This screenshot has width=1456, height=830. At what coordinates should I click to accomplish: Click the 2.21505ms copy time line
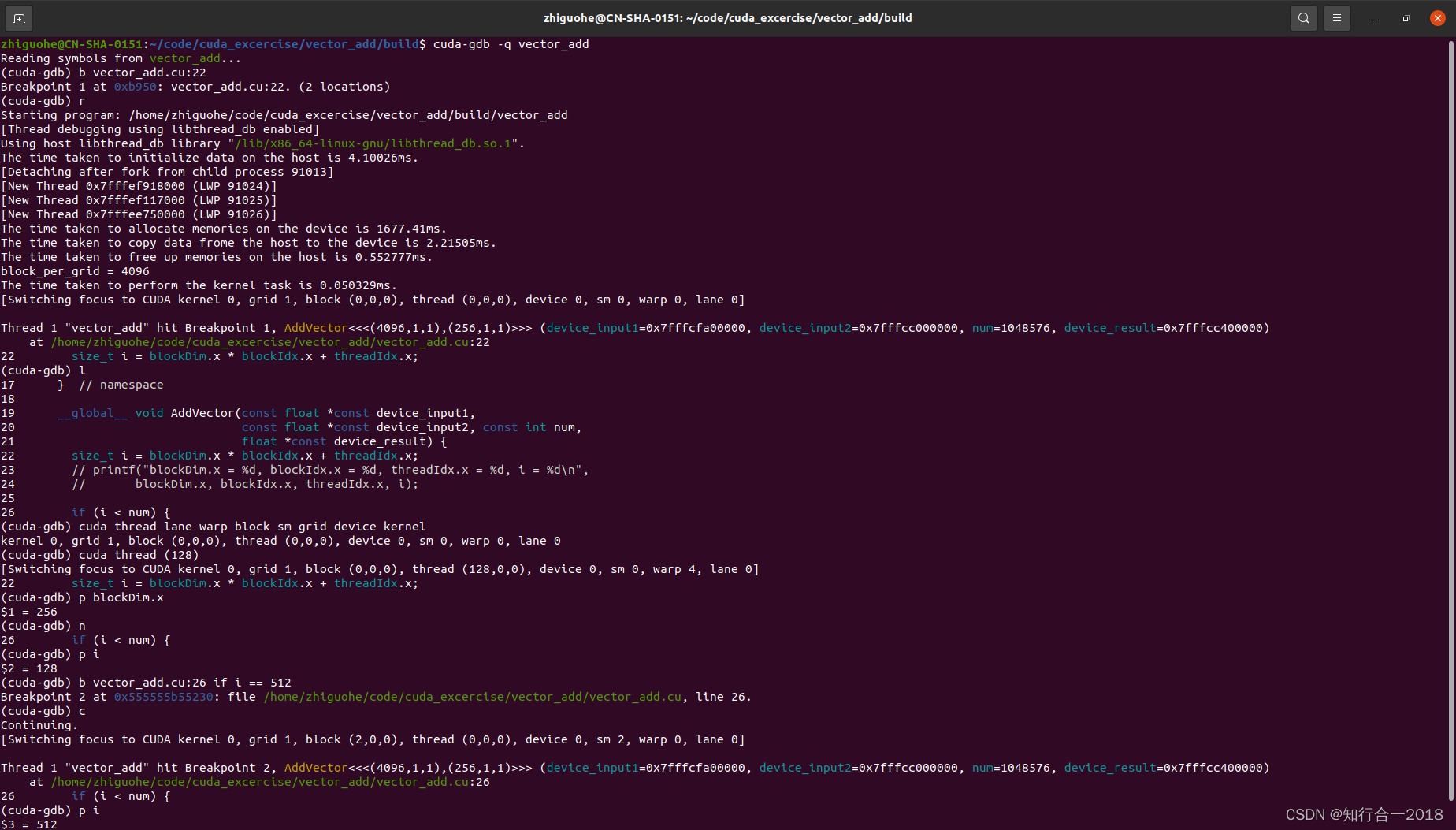pos(249,243)
